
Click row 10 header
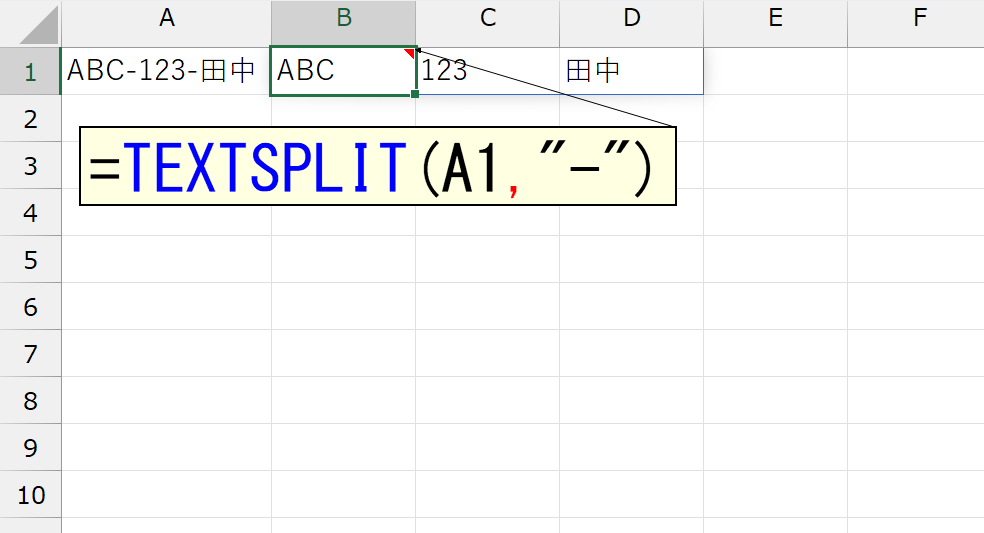coord(30,495)
